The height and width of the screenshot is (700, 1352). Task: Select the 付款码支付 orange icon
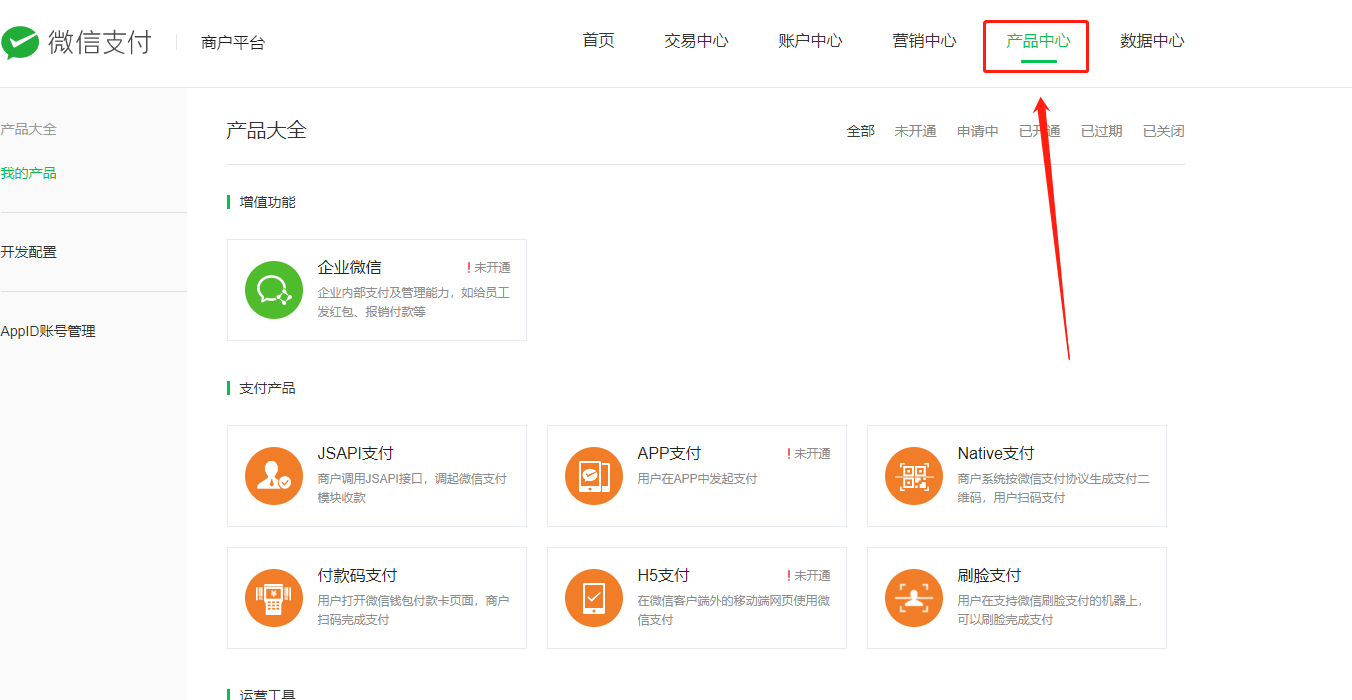click(x=274, y=598)
